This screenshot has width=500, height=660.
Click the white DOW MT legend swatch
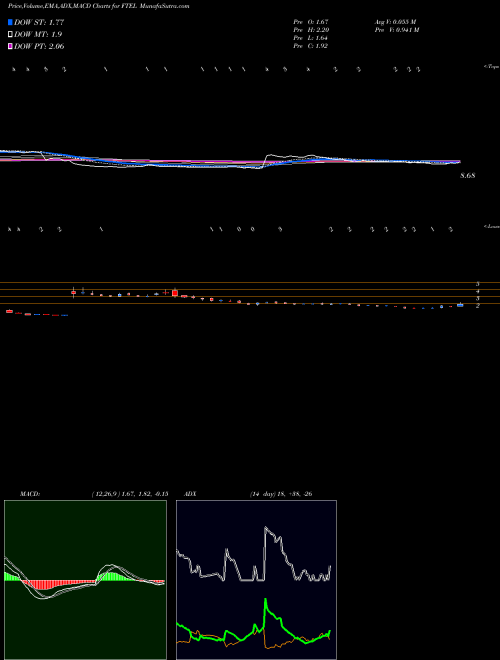click(10, 34)
